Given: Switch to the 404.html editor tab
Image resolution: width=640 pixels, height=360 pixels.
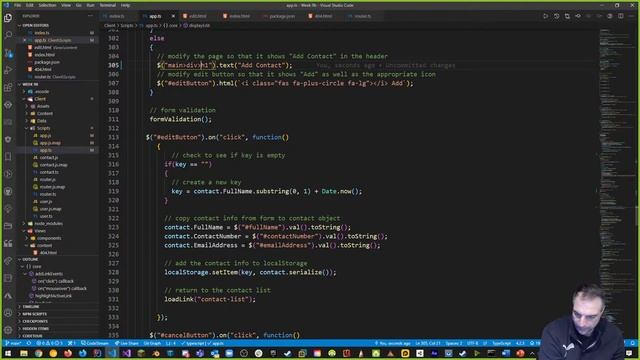Looking at the screenshot, I should [323, 16].
